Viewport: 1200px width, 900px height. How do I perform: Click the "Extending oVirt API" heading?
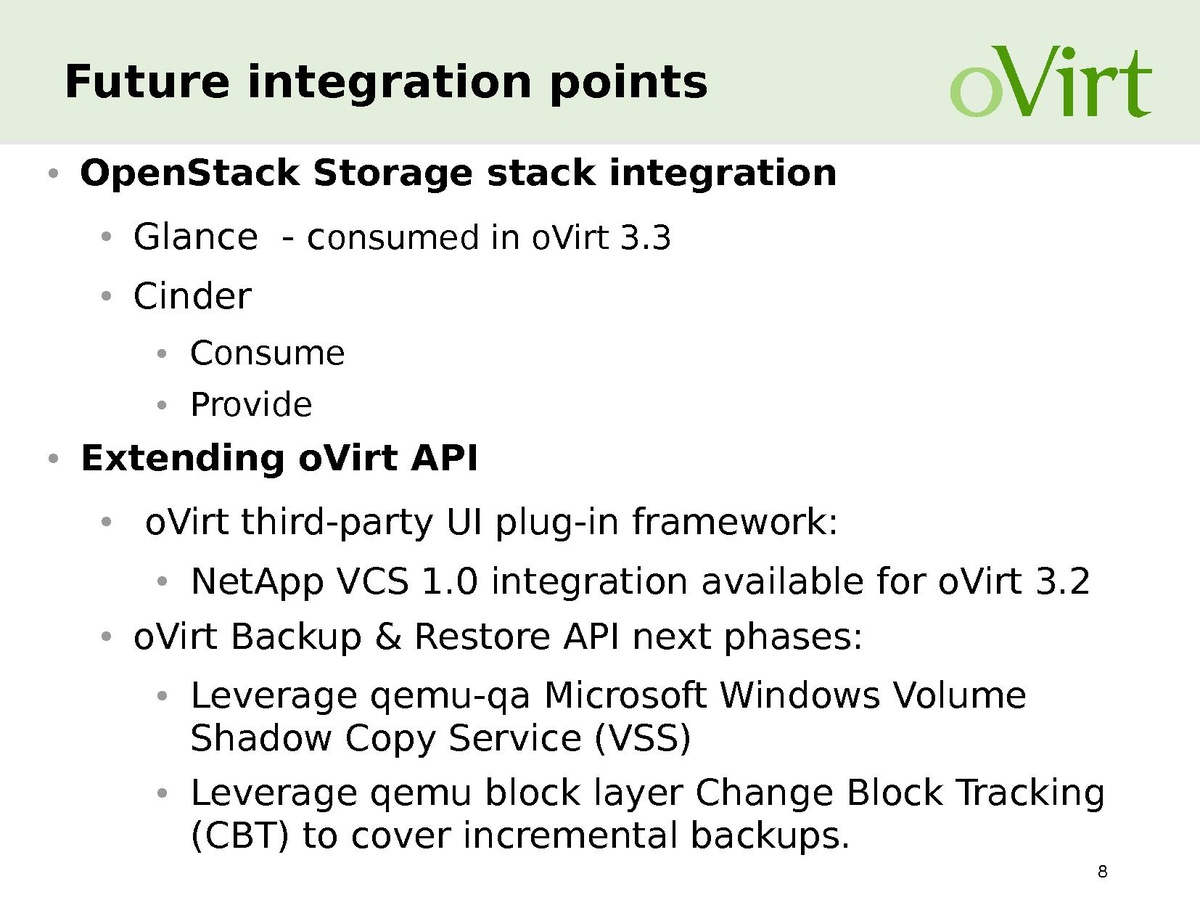pyautogui.click(x=279, y=459)
